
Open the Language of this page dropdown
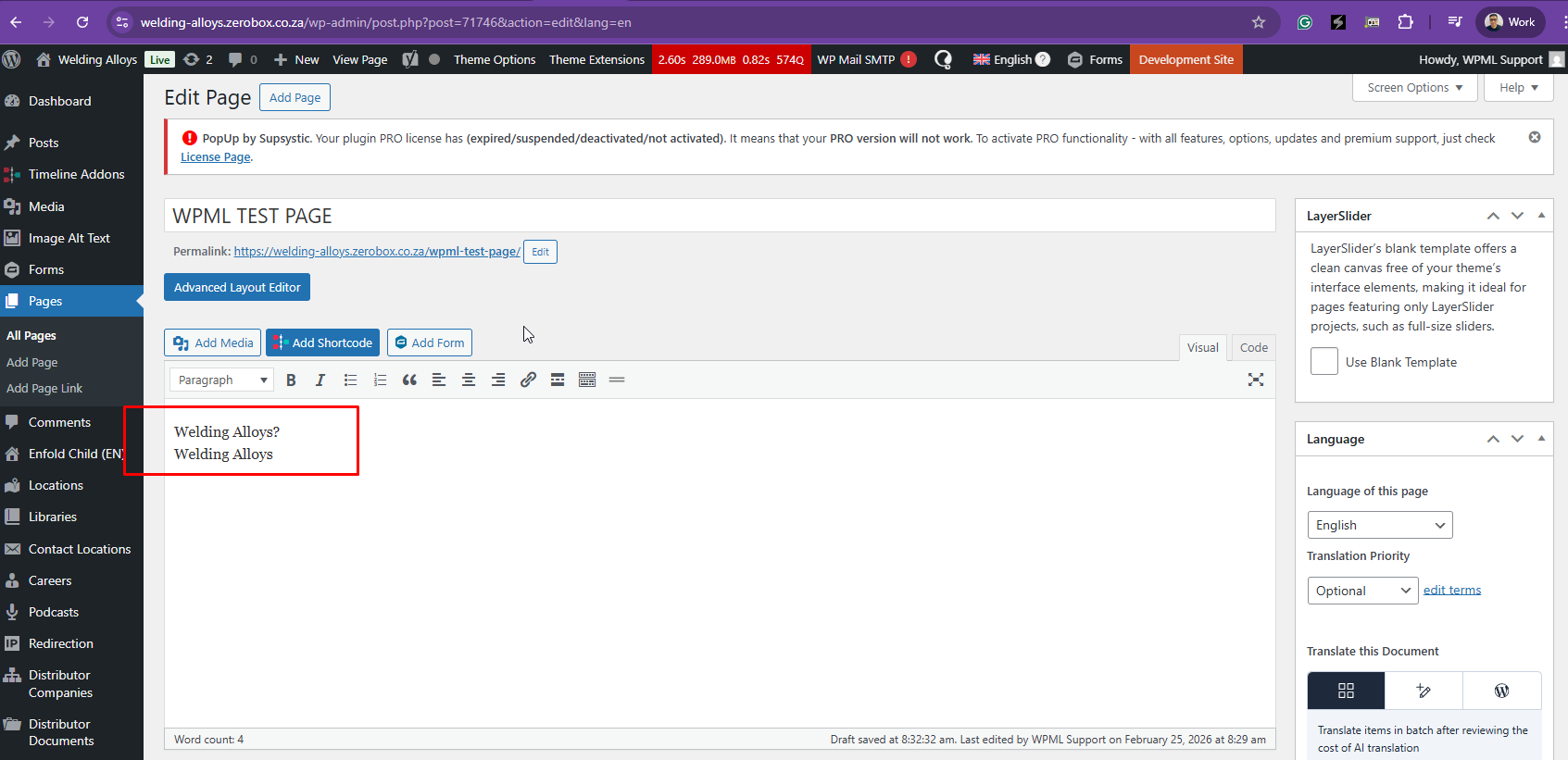(1380, 525)
